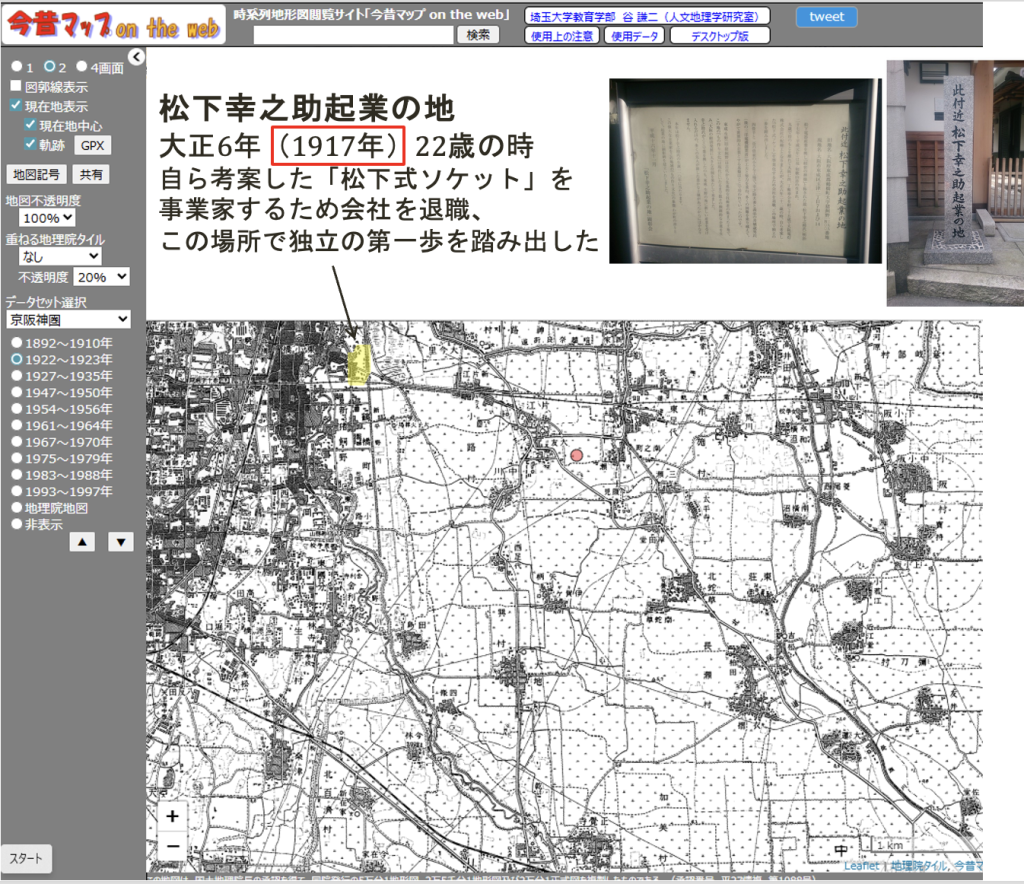The image size is (1024, 884).
Task: Open the 使用上の注意 page
Action: (562, 36)
